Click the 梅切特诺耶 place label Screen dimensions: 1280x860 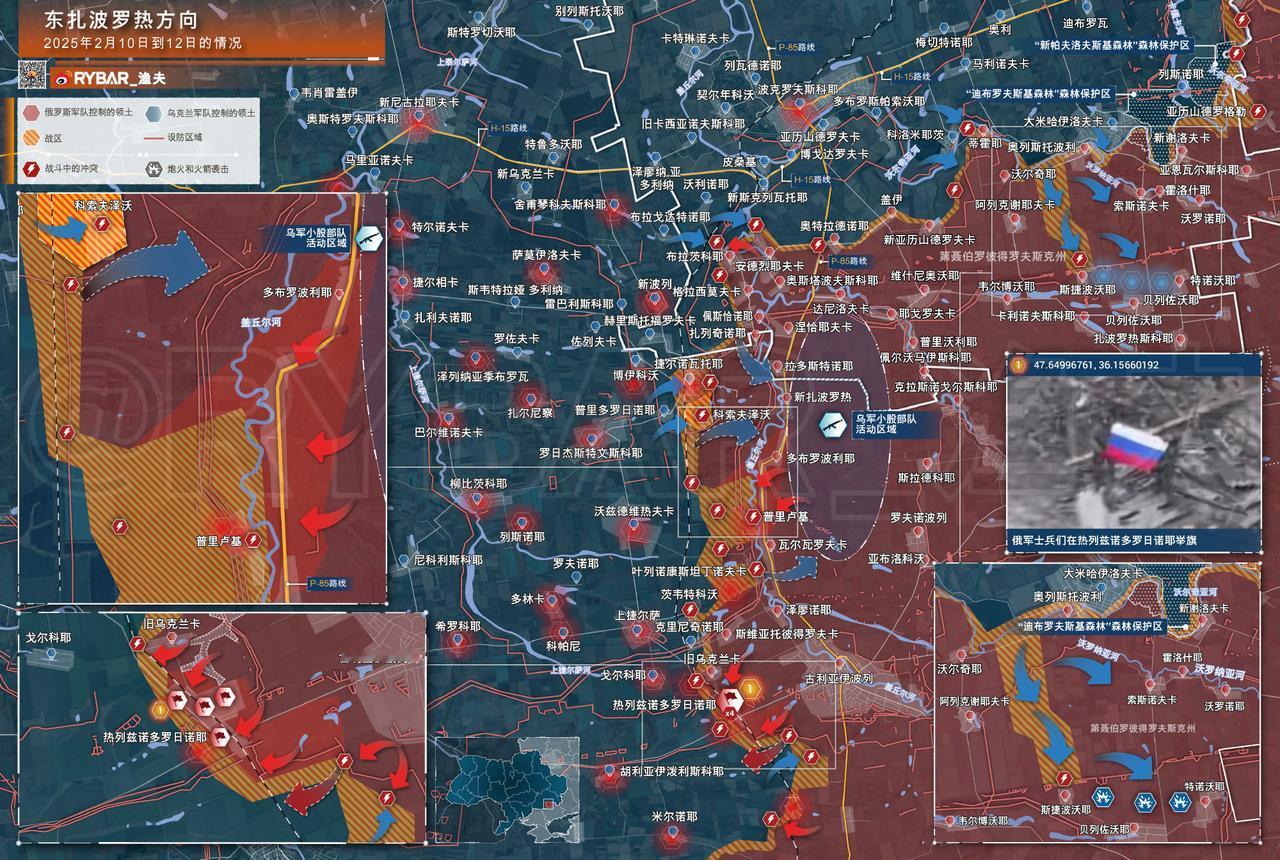click(x=943, y=43)
